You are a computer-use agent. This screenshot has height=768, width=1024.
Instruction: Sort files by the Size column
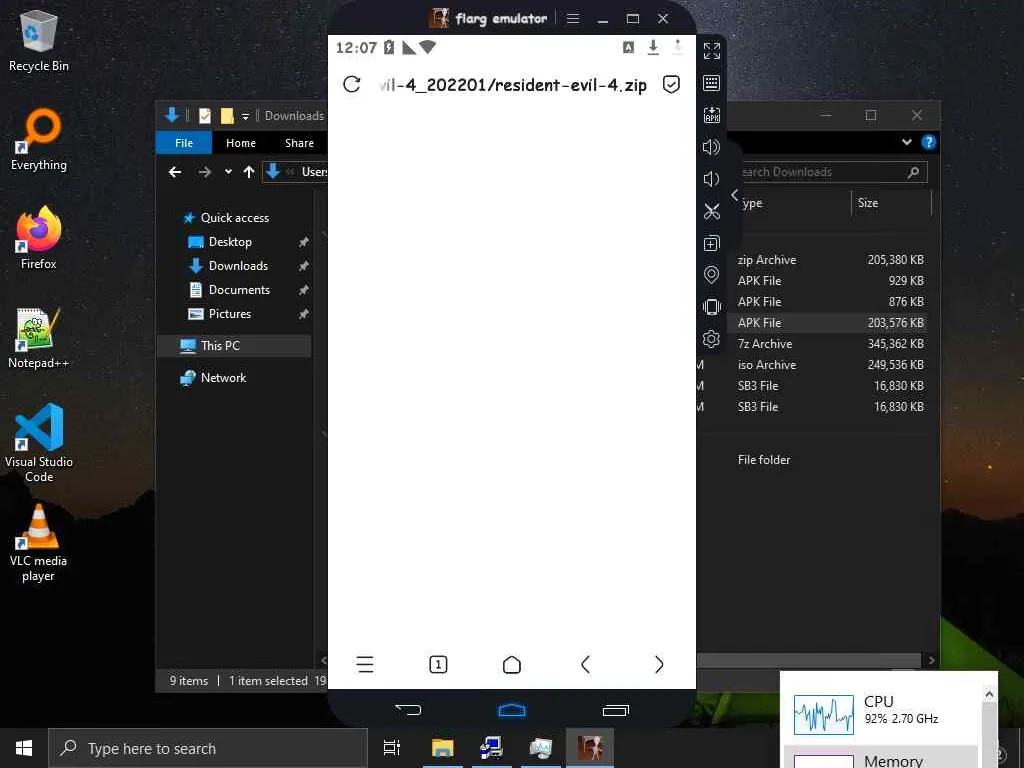tap(891, 203)
